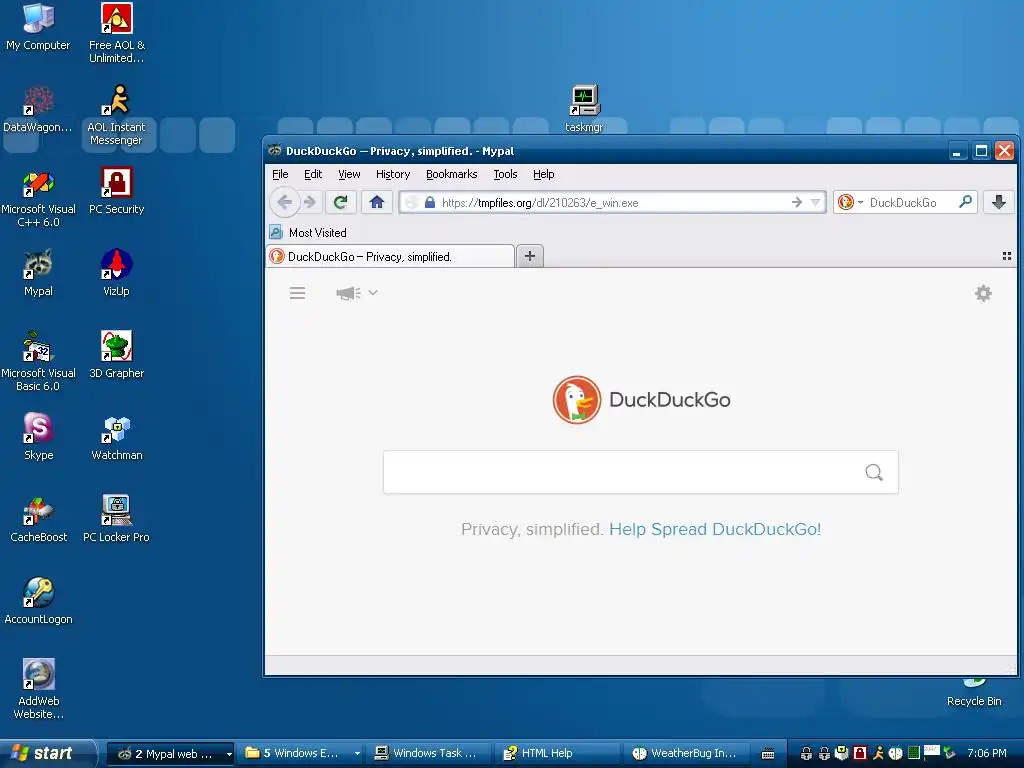Screen dimensions: 1024x768
Task: Switch to WeatherBug taskbar button
Action: pyautogui.click(x=685, y=754)
